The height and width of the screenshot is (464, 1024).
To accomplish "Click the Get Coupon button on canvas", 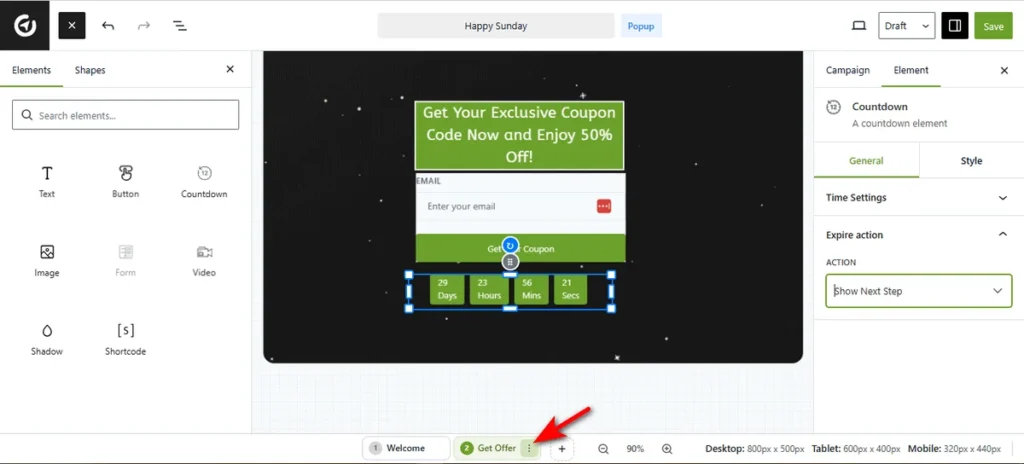I will (520, 248).
